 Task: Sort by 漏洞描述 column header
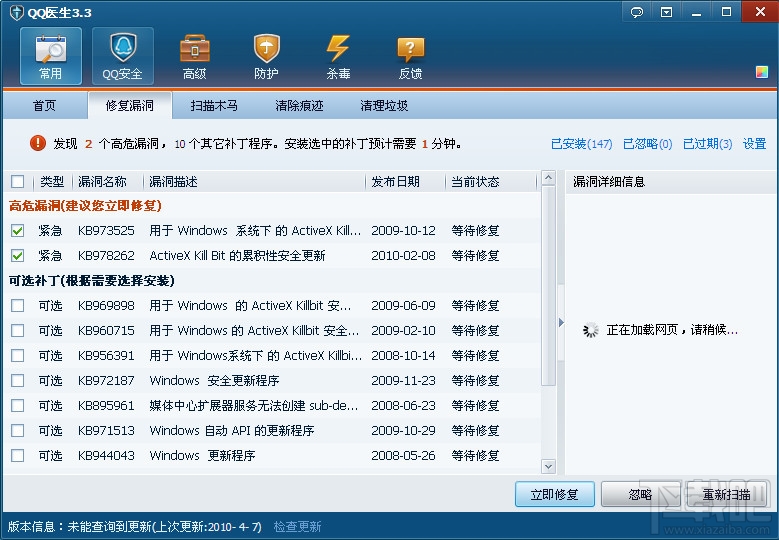(173, 182)
